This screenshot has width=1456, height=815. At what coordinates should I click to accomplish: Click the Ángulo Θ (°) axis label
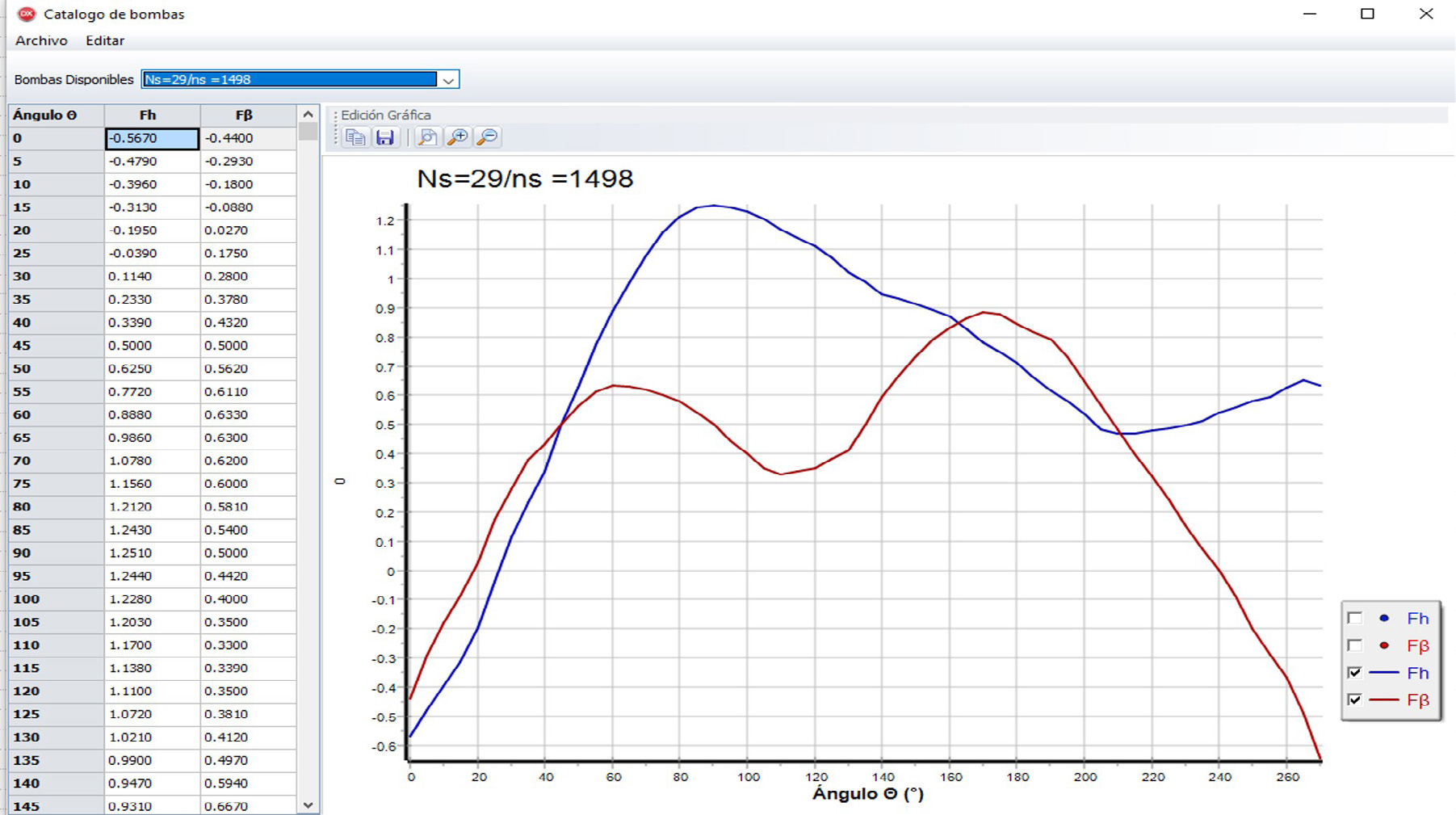(868, 794)
